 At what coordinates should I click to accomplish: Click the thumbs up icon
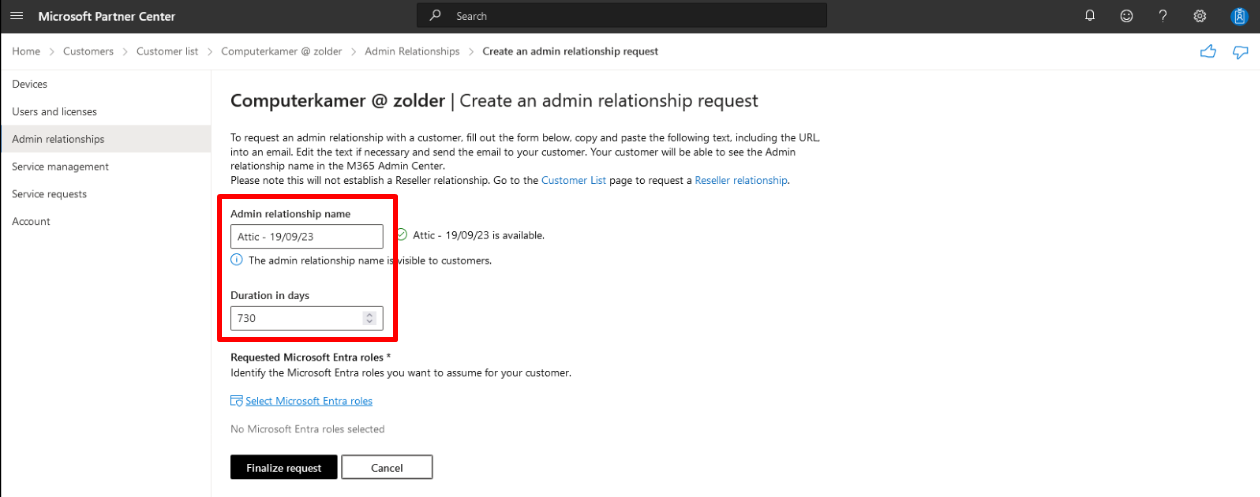point(1208,51)
